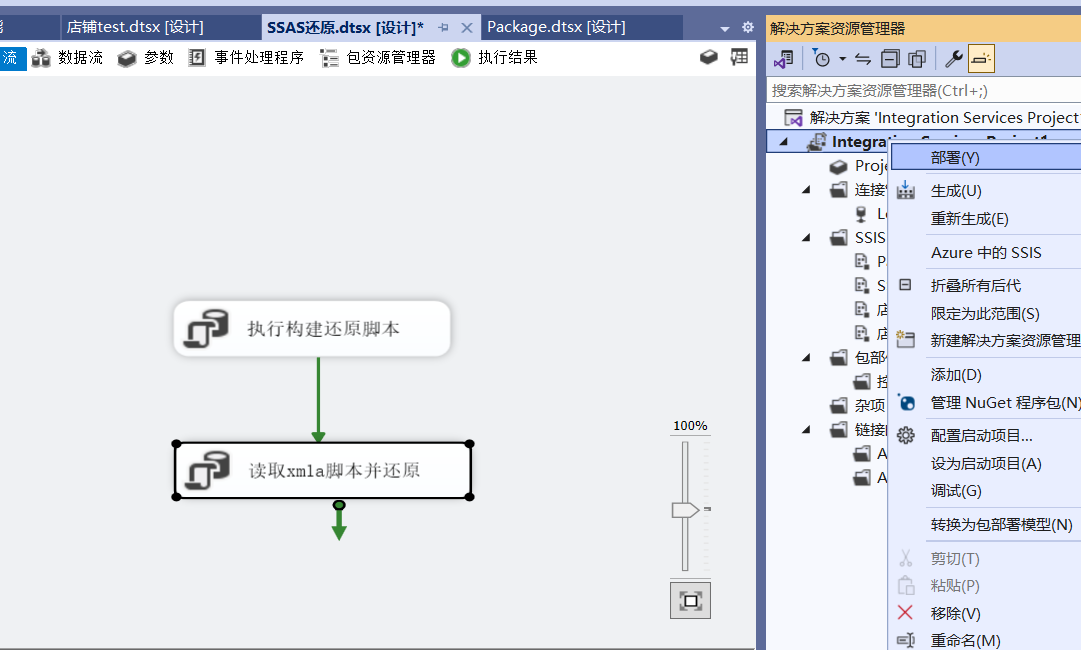Image resolution: width=1081 pixels, height=650 pixels.
Task: Open properties wrench in Solution Explorer
Action: (x=953, y=59)
